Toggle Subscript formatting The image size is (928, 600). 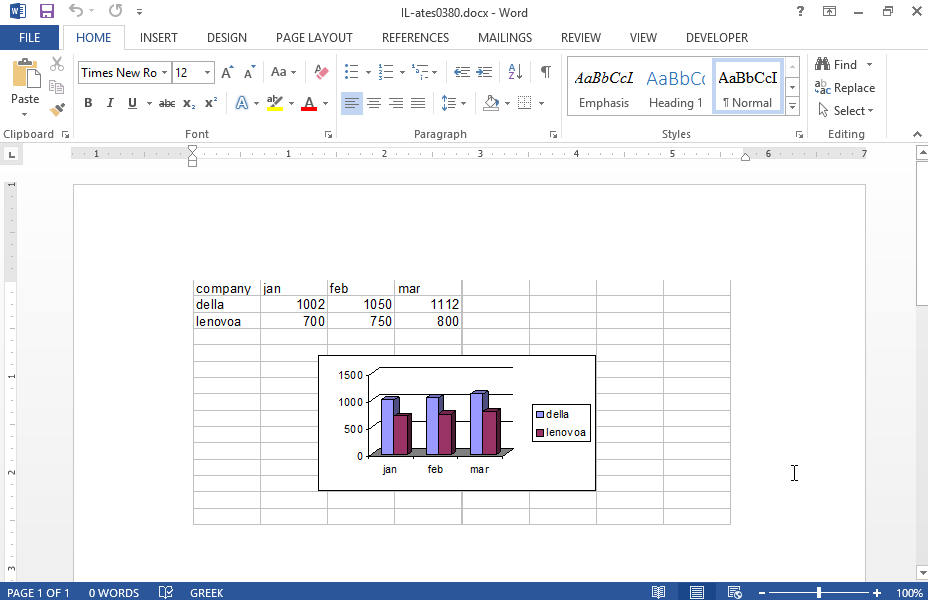189,104
